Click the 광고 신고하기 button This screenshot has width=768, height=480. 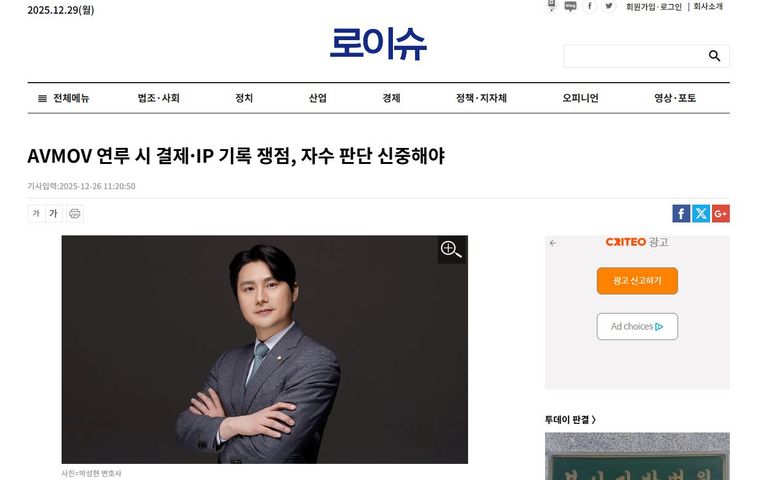pyautogui.click(x=637, y=281)
